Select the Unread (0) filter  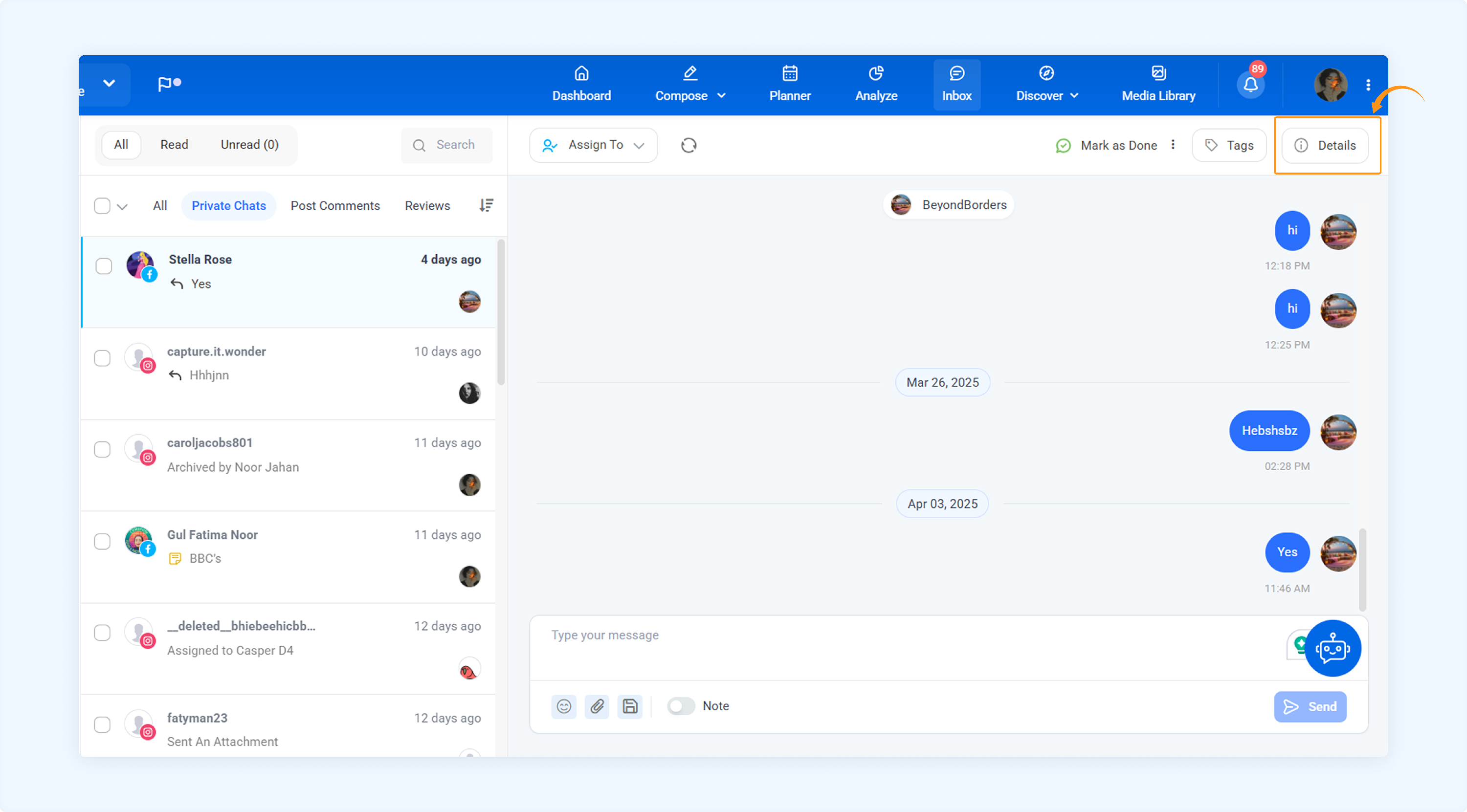249,145
